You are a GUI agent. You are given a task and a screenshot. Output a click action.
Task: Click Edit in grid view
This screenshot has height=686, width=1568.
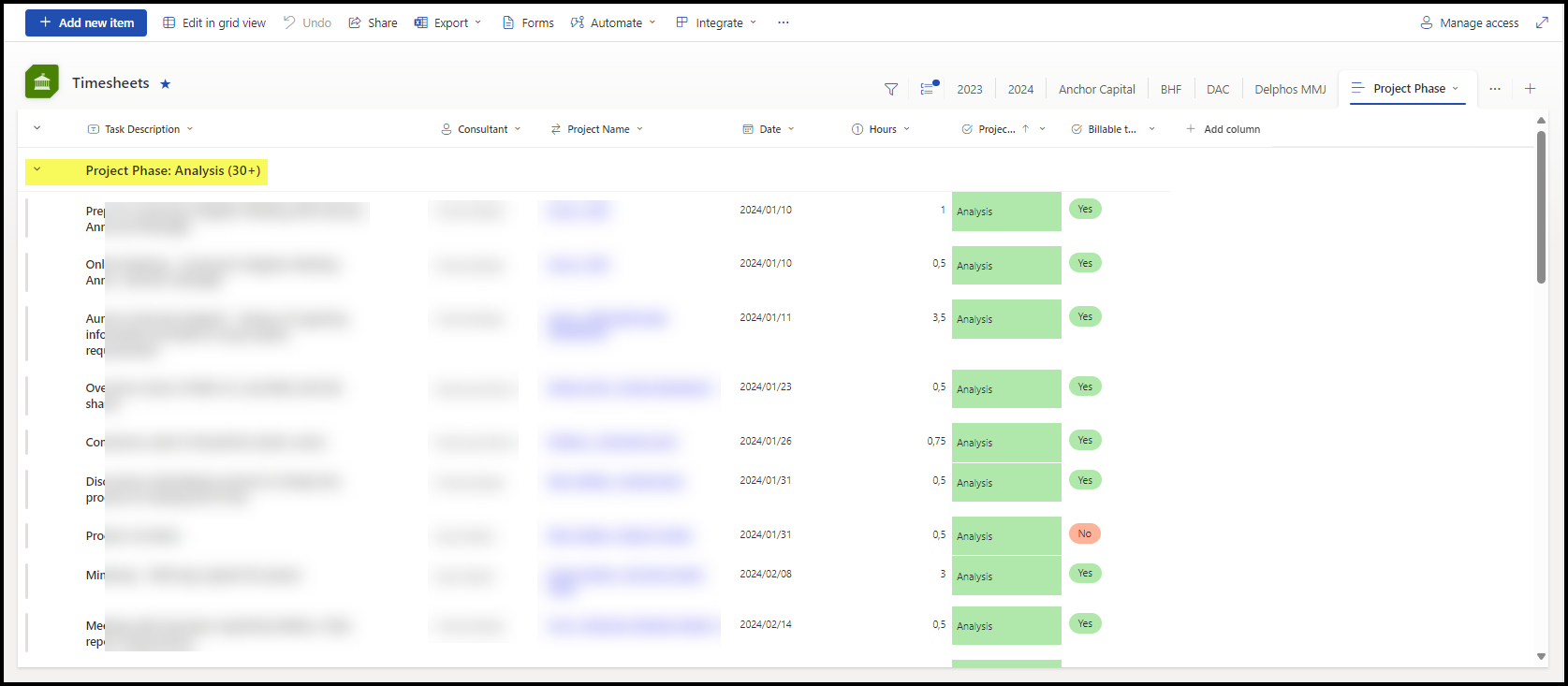click(214, 22)
